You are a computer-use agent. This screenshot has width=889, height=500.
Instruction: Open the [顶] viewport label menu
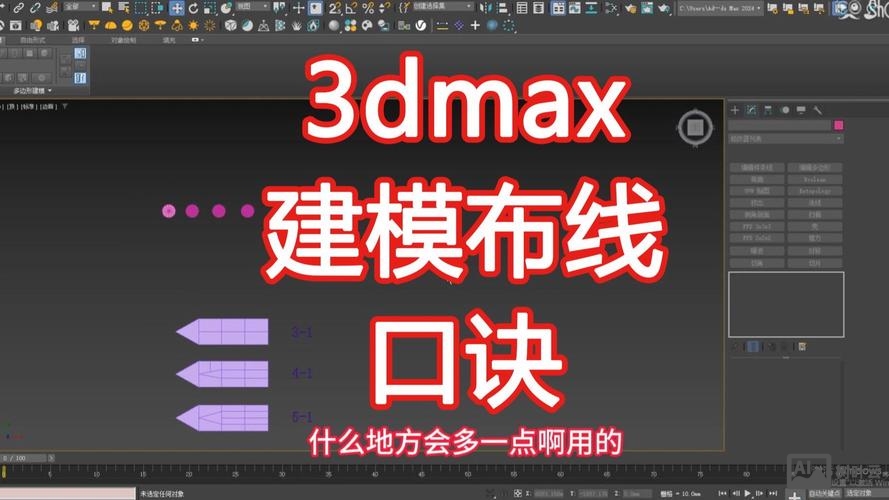point(11,107)
